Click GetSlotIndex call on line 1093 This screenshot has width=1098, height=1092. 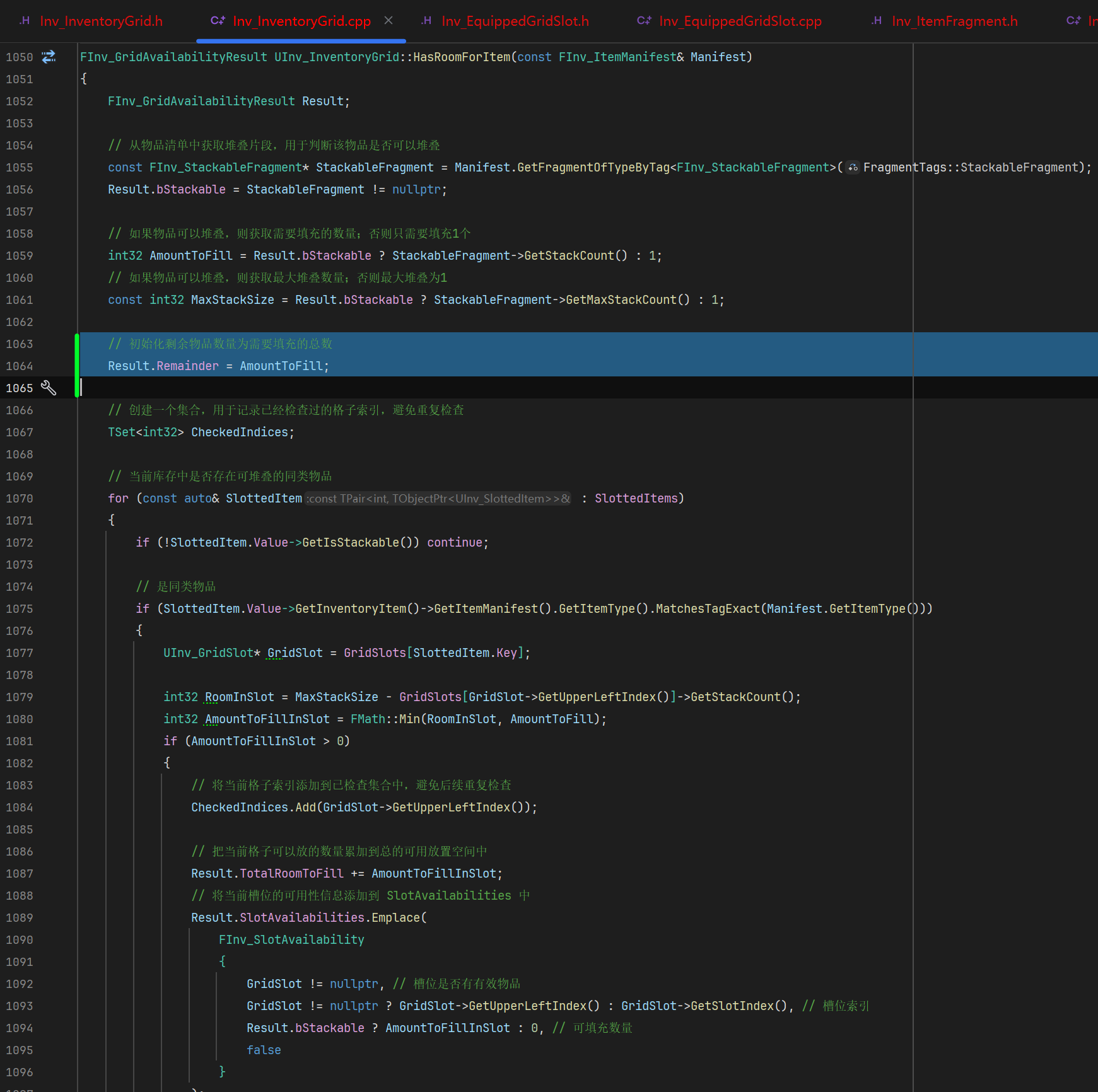tap(732, 1006)
